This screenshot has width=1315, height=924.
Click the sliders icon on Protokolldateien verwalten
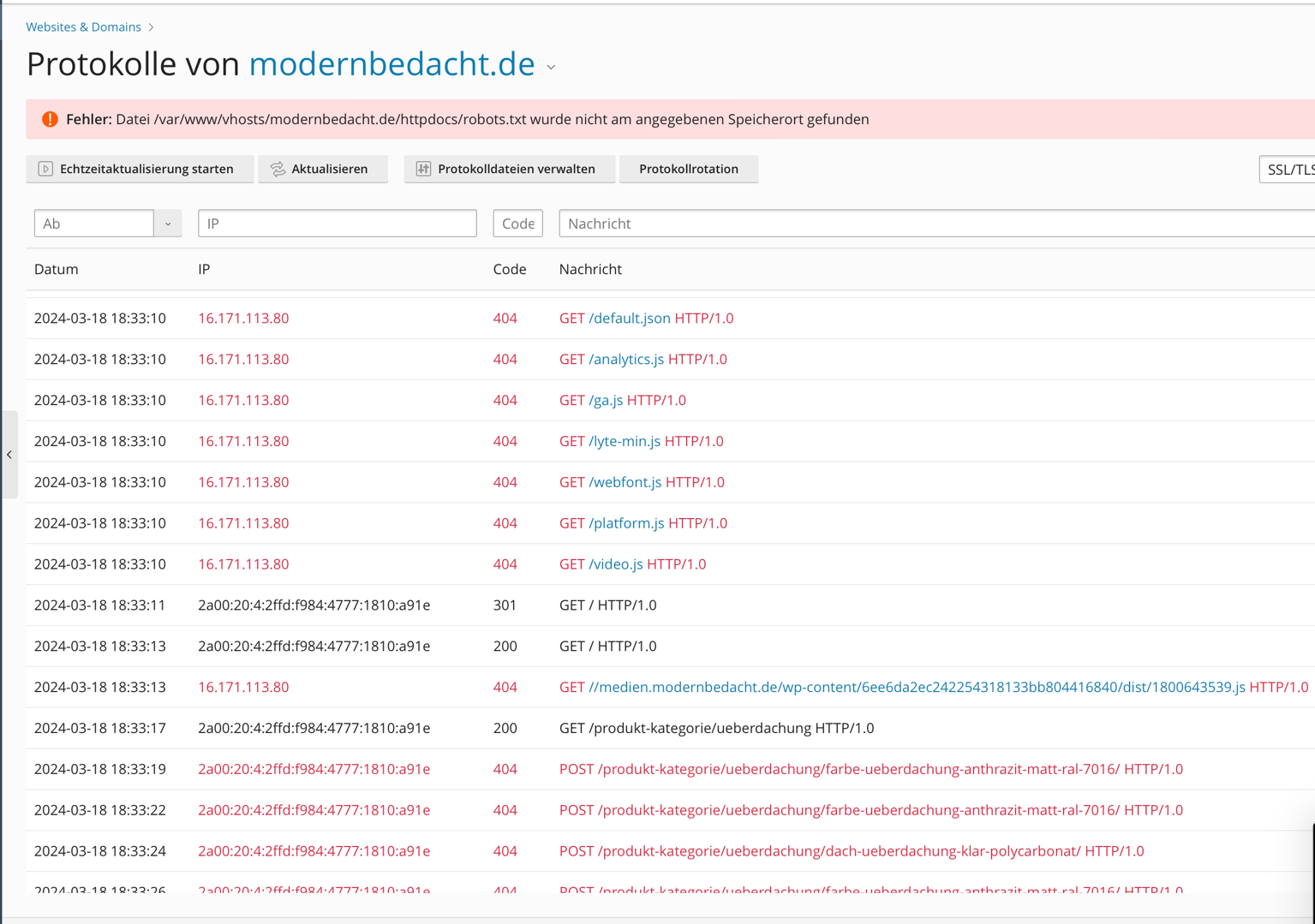(x=423, y=169)
